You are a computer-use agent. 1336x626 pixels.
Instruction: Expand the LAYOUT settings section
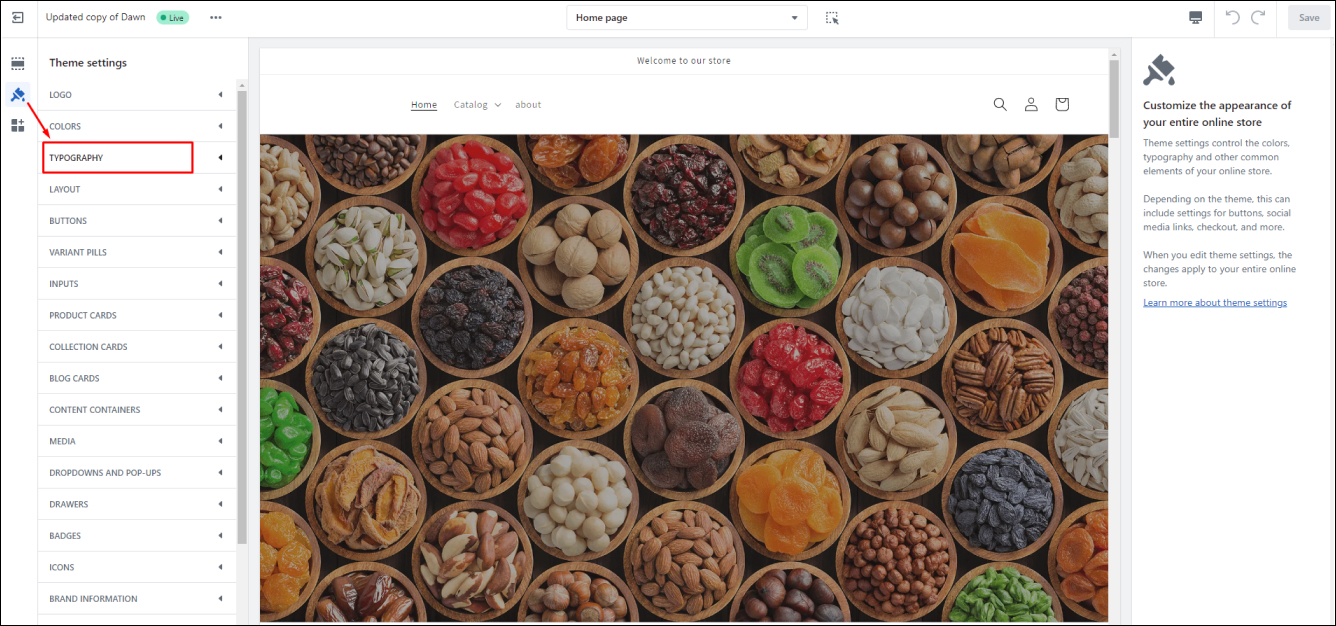click(x=137, y=189)
